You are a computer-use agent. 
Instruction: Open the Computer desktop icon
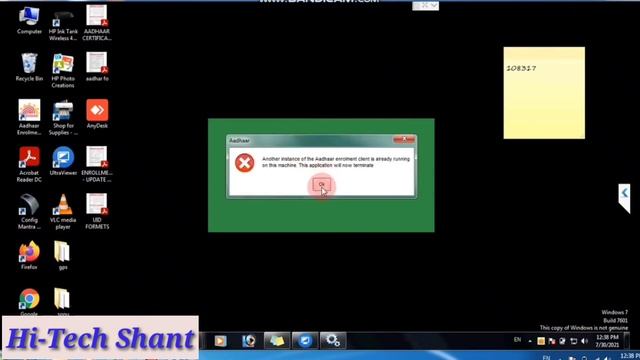(29, 20)
